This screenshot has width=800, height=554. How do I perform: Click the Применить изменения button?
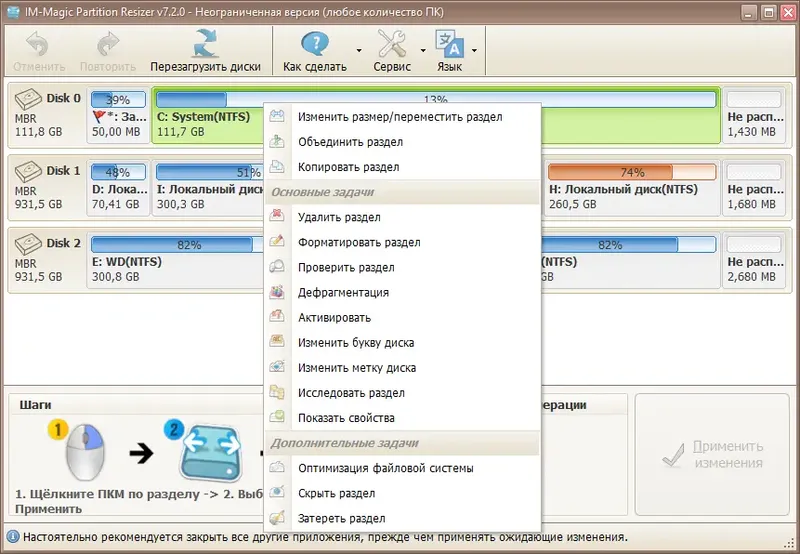pyautogui.click(x=712, y=455)
